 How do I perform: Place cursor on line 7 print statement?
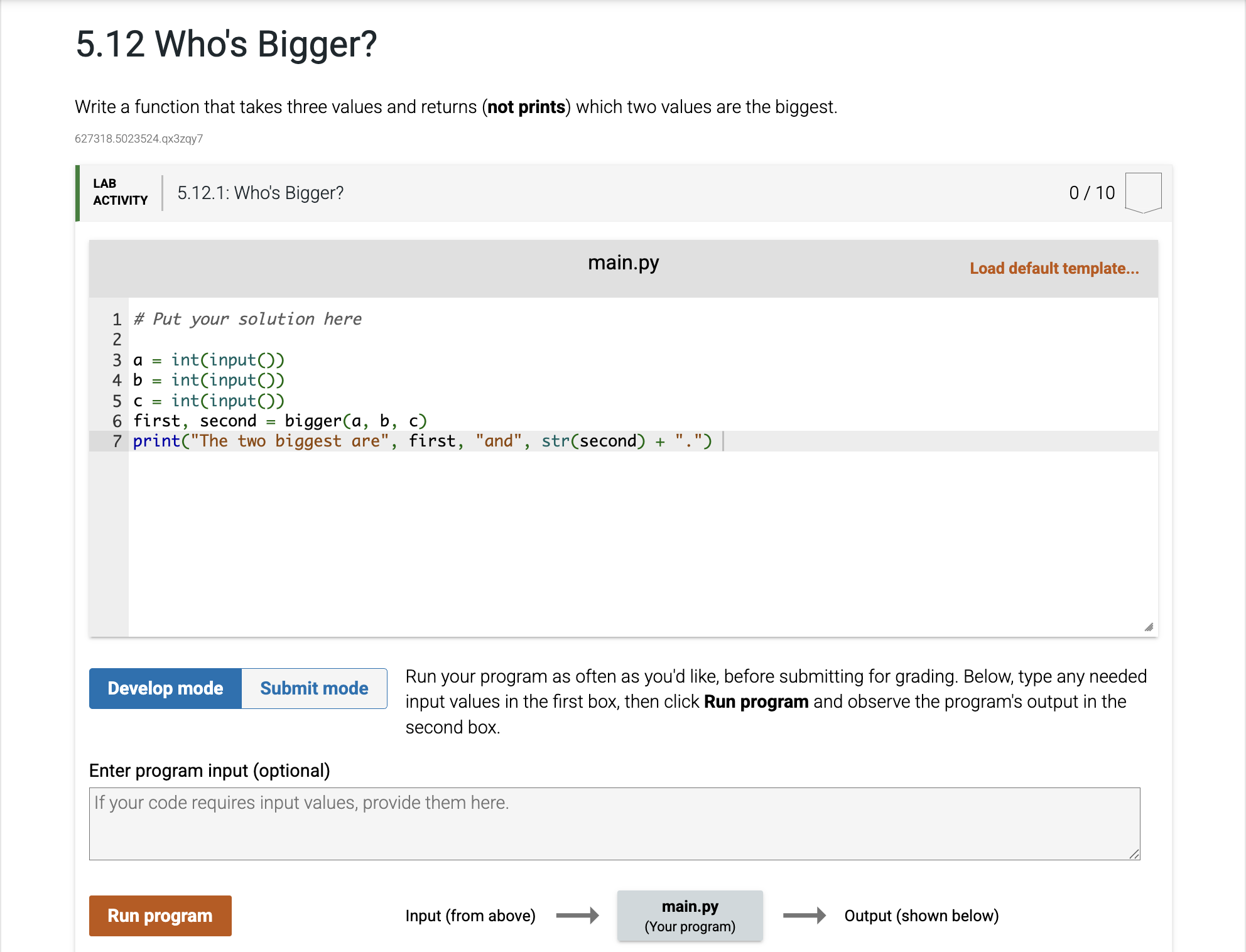click(x=422, y=441)
